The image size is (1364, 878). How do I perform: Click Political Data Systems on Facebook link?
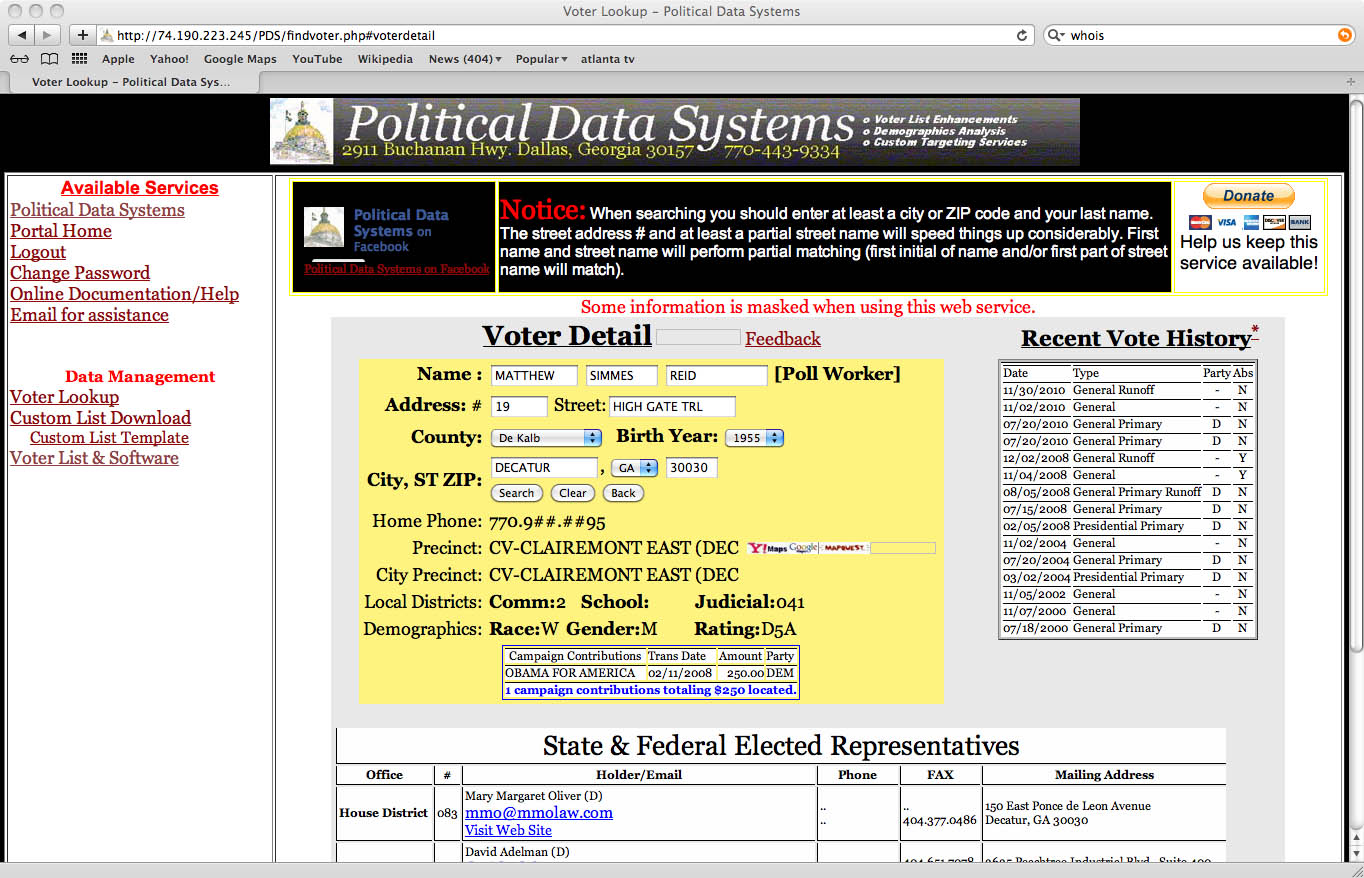coord(397,269)
